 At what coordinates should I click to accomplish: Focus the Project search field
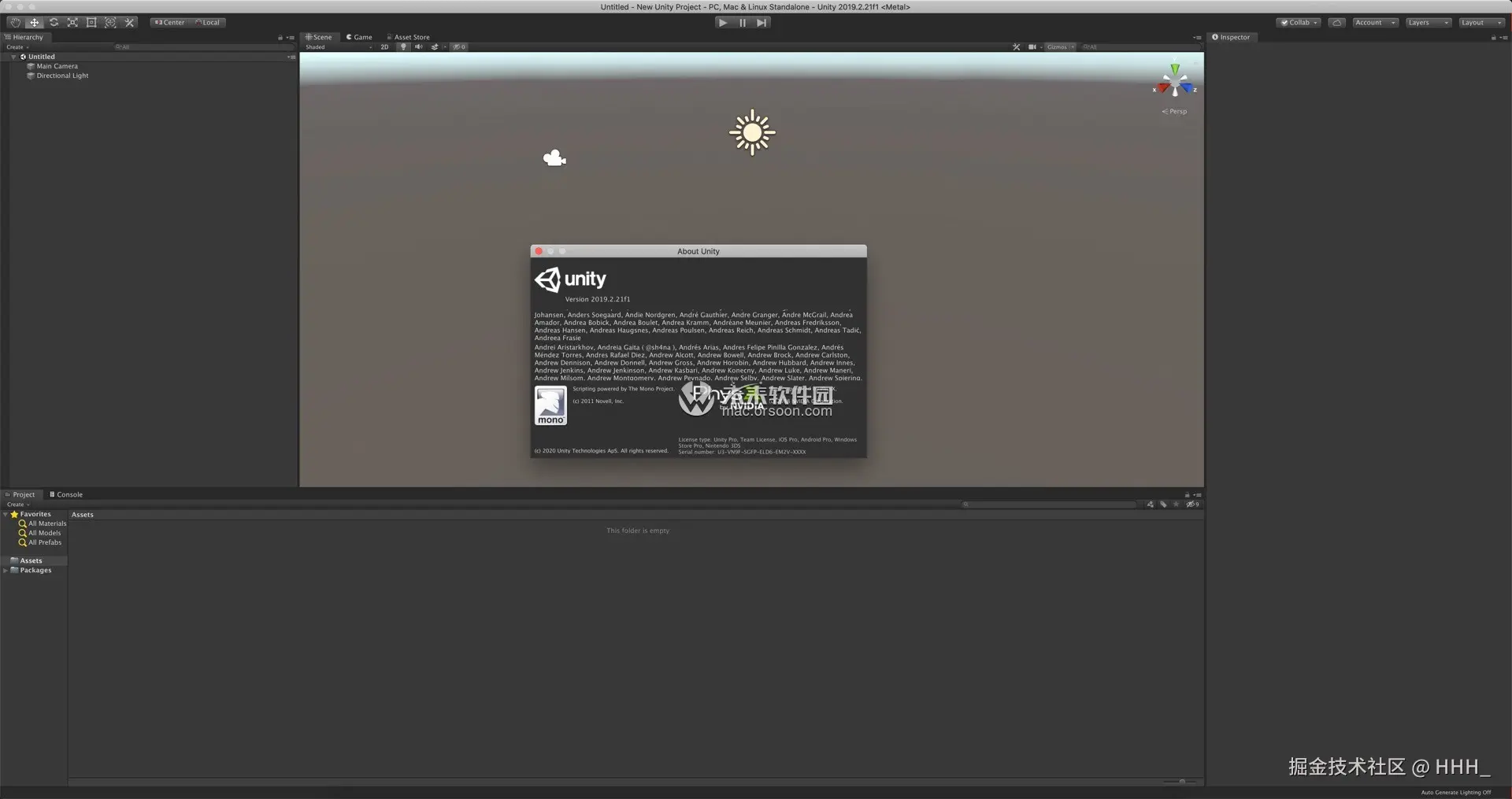1050,505
